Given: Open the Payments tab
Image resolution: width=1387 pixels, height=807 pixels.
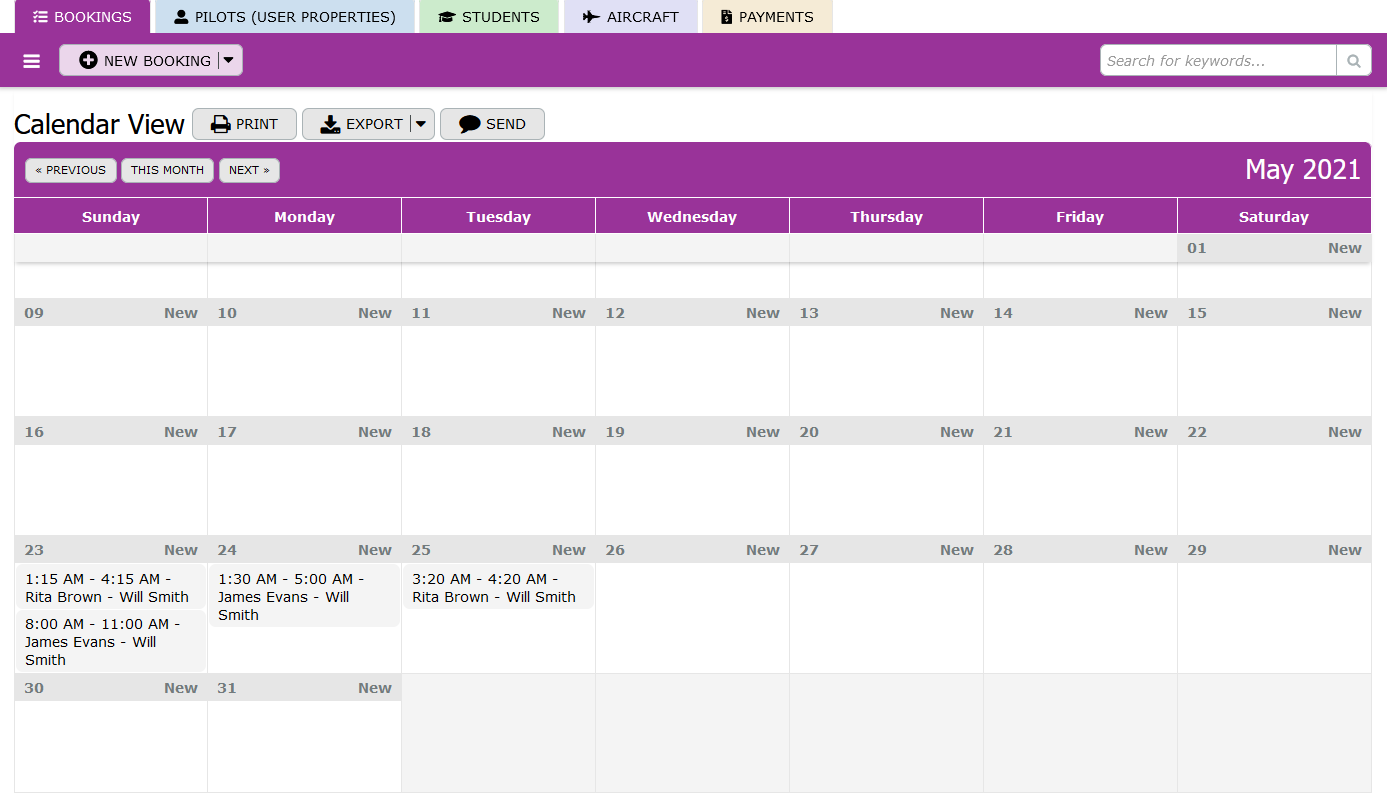Looking at the screenshot, I should point(766,17).
